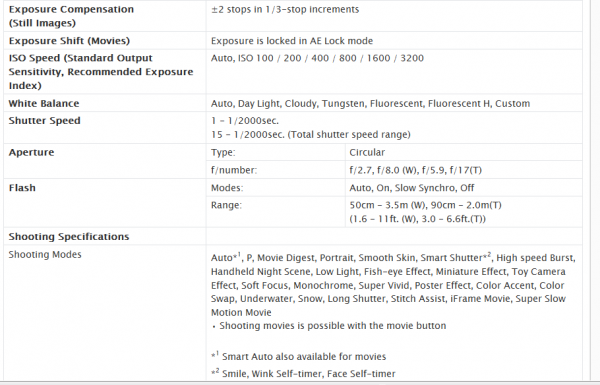Viewport: 600px width, 385px height.
Task: Click the ISO Speed row label
Action: (x=101, y=72)
